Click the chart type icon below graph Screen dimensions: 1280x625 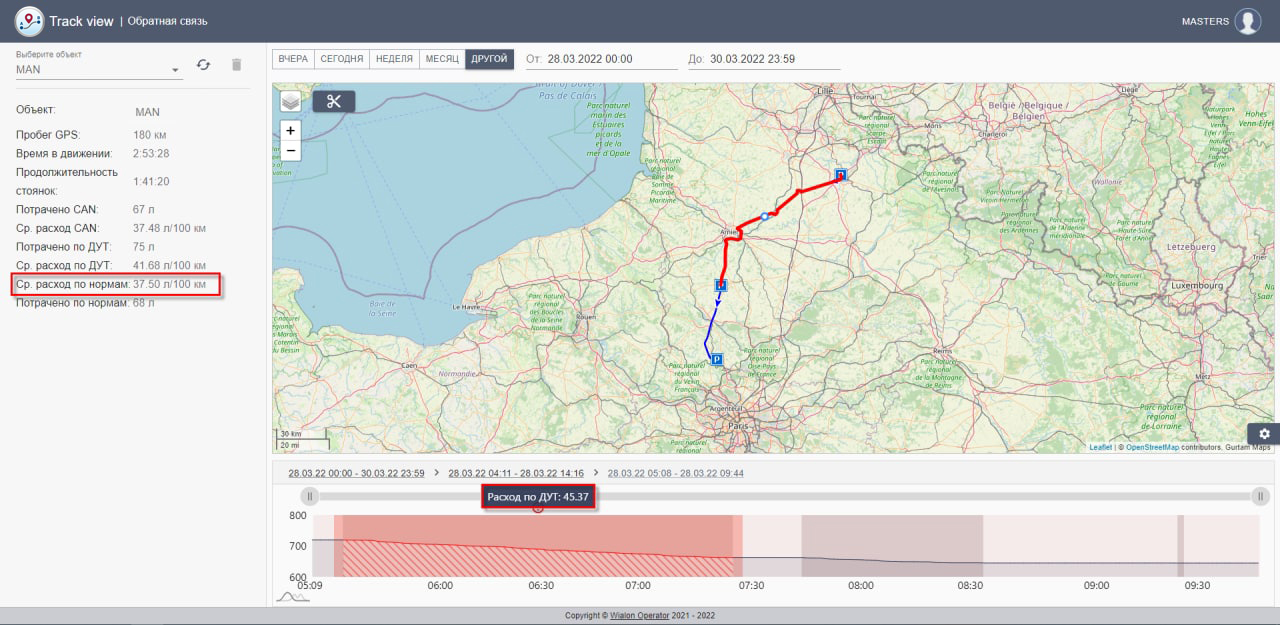pyautogui.click(x=292, y=597)
